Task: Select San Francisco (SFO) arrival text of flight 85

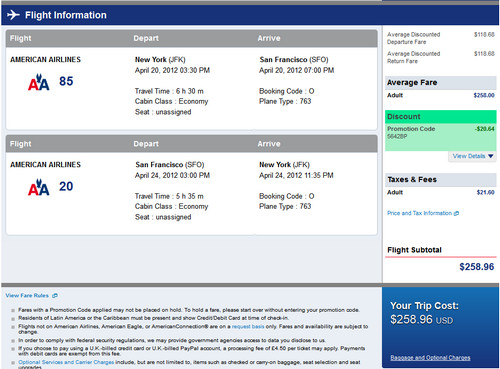Action: 294,60
